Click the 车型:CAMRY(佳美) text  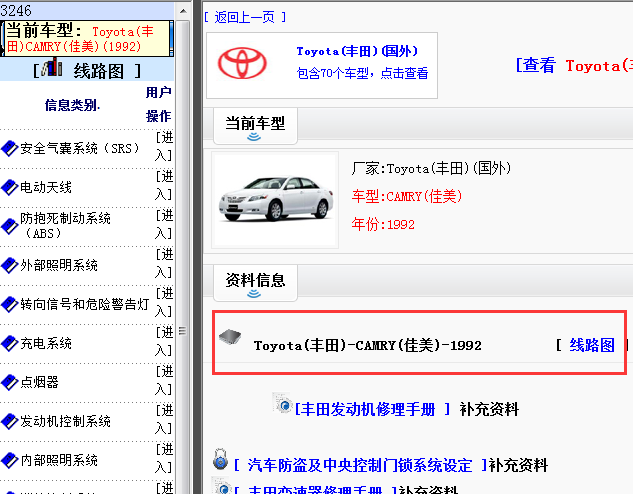pyautogui.click(x=407, y=197)
